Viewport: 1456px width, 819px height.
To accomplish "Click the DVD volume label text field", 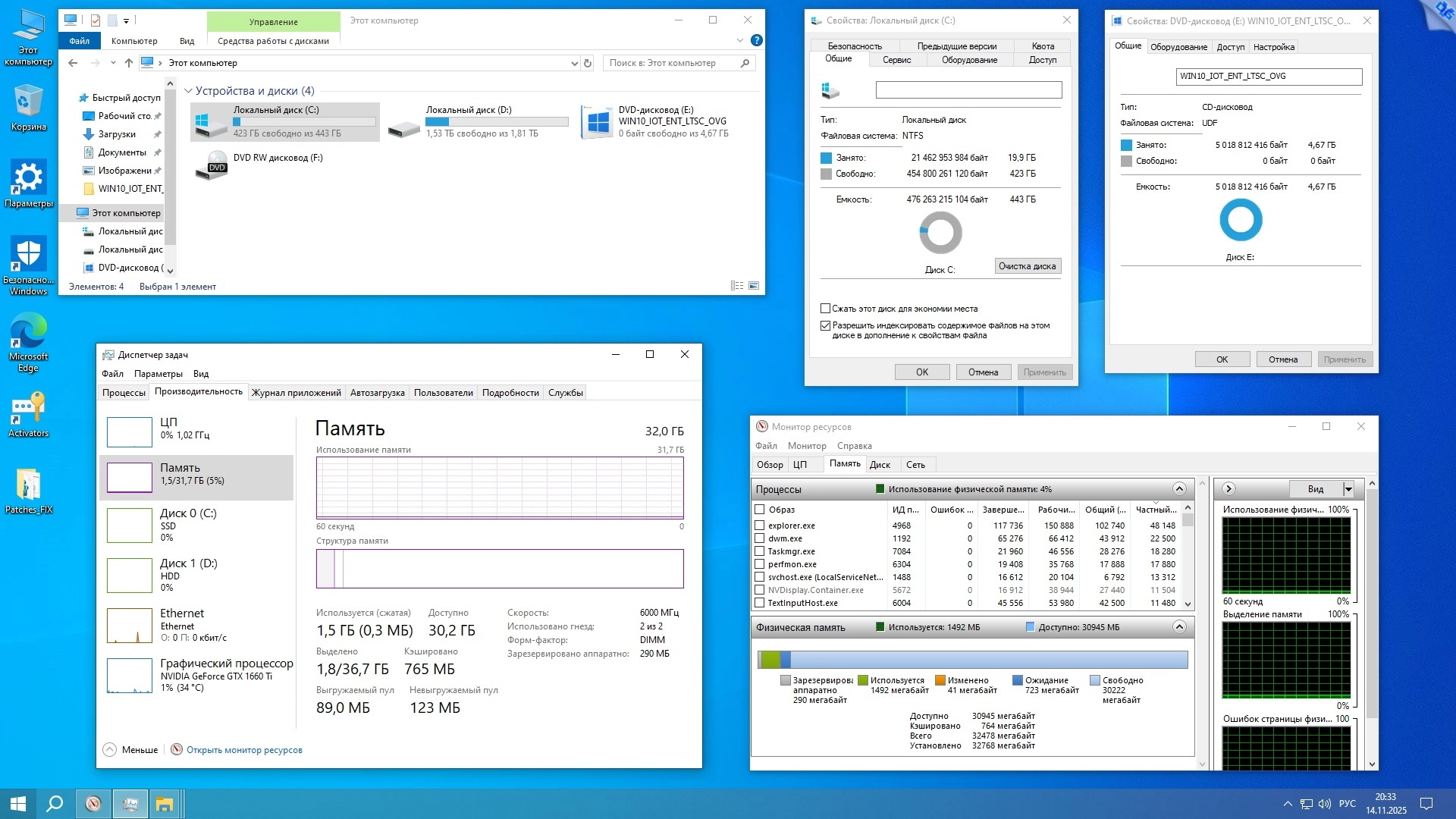I will (1268, 77).
